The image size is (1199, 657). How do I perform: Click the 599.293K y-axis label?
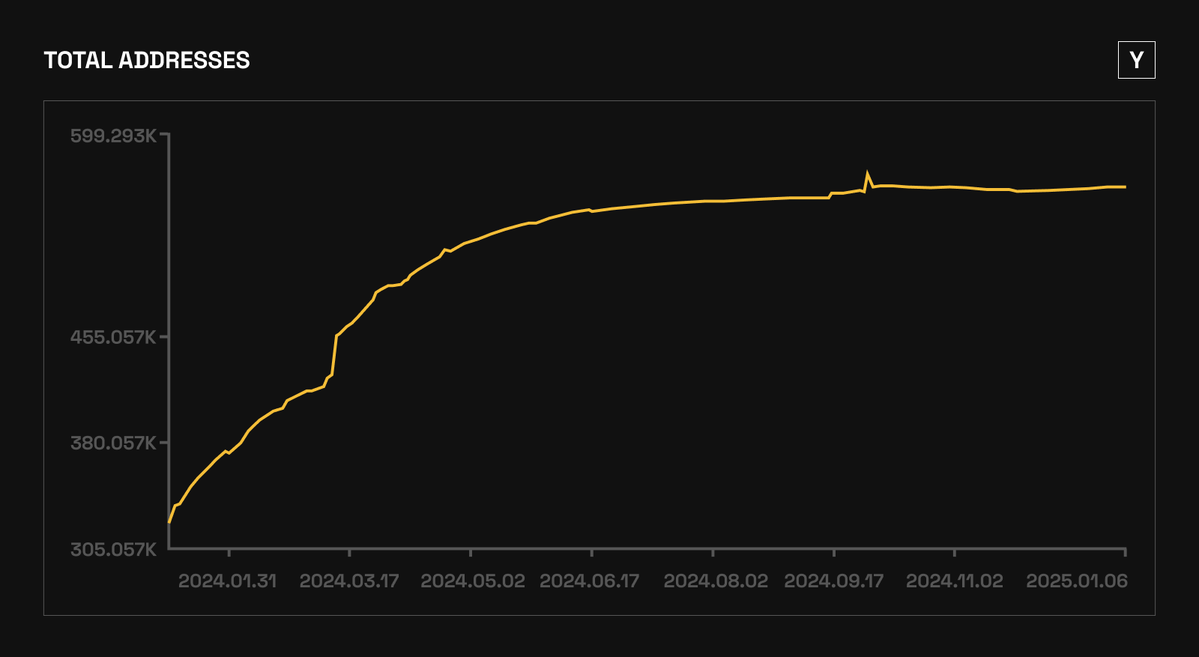click(113, 135)
